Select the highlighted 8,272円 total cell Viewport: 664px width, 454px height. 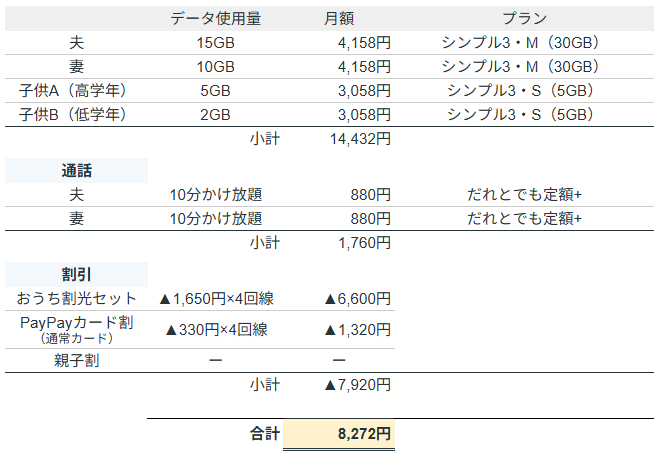[363, 434]
